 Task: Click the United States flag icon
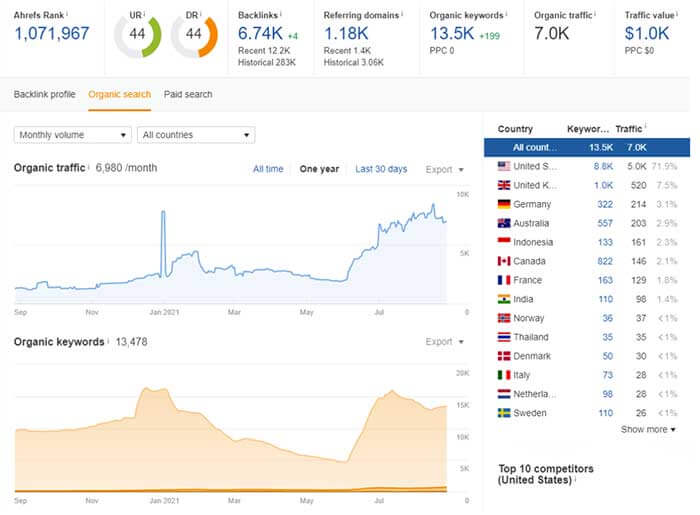(x=504, y=166)
